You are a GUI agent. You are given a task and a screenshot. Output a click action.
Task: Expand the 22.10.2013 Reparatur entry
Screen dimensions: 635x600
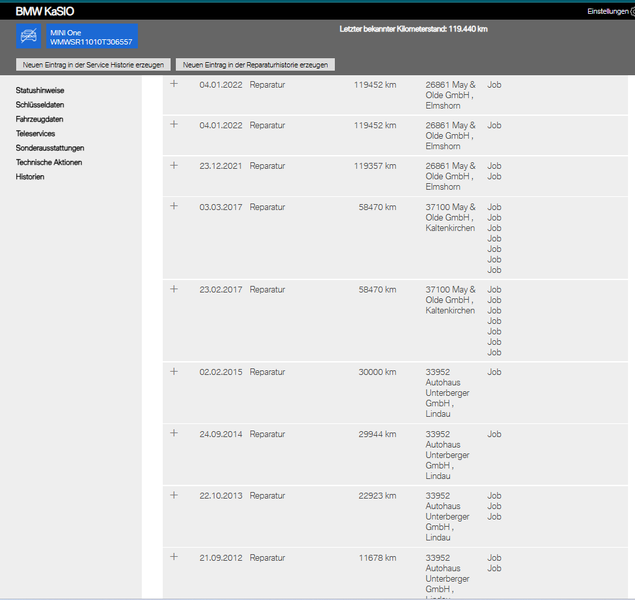174,495
